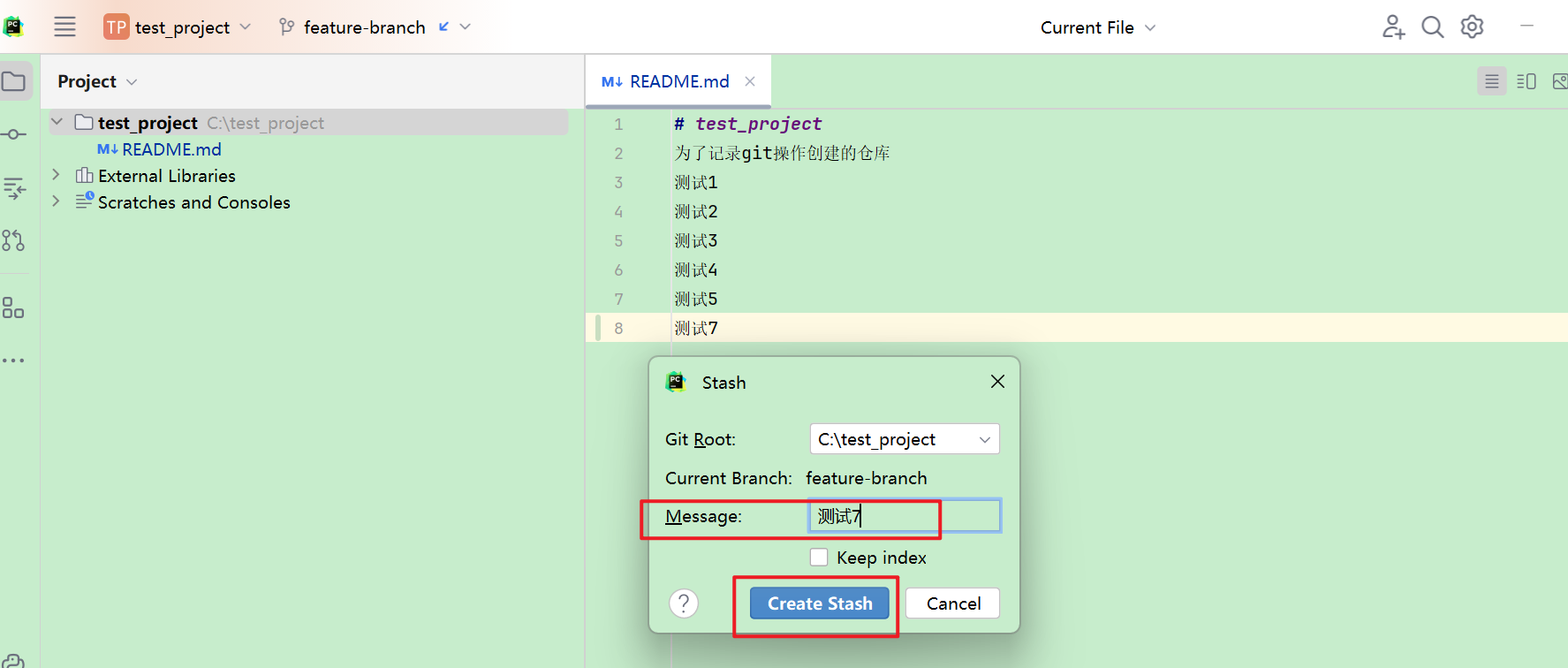
Task: Toggle the Keep index checkbox
Action: 819,558
